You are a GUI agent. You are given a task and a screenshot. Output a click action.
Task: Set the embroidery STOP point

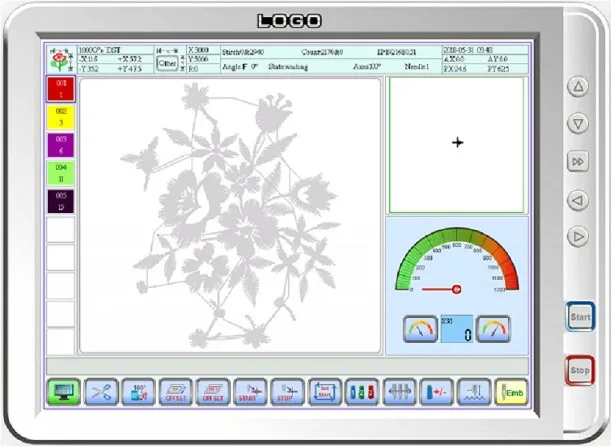click(288, 392)
